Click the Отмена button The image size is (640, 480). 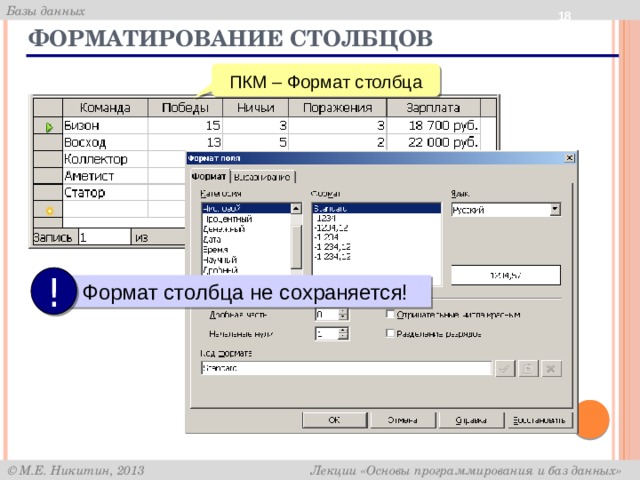pos(402,420)
